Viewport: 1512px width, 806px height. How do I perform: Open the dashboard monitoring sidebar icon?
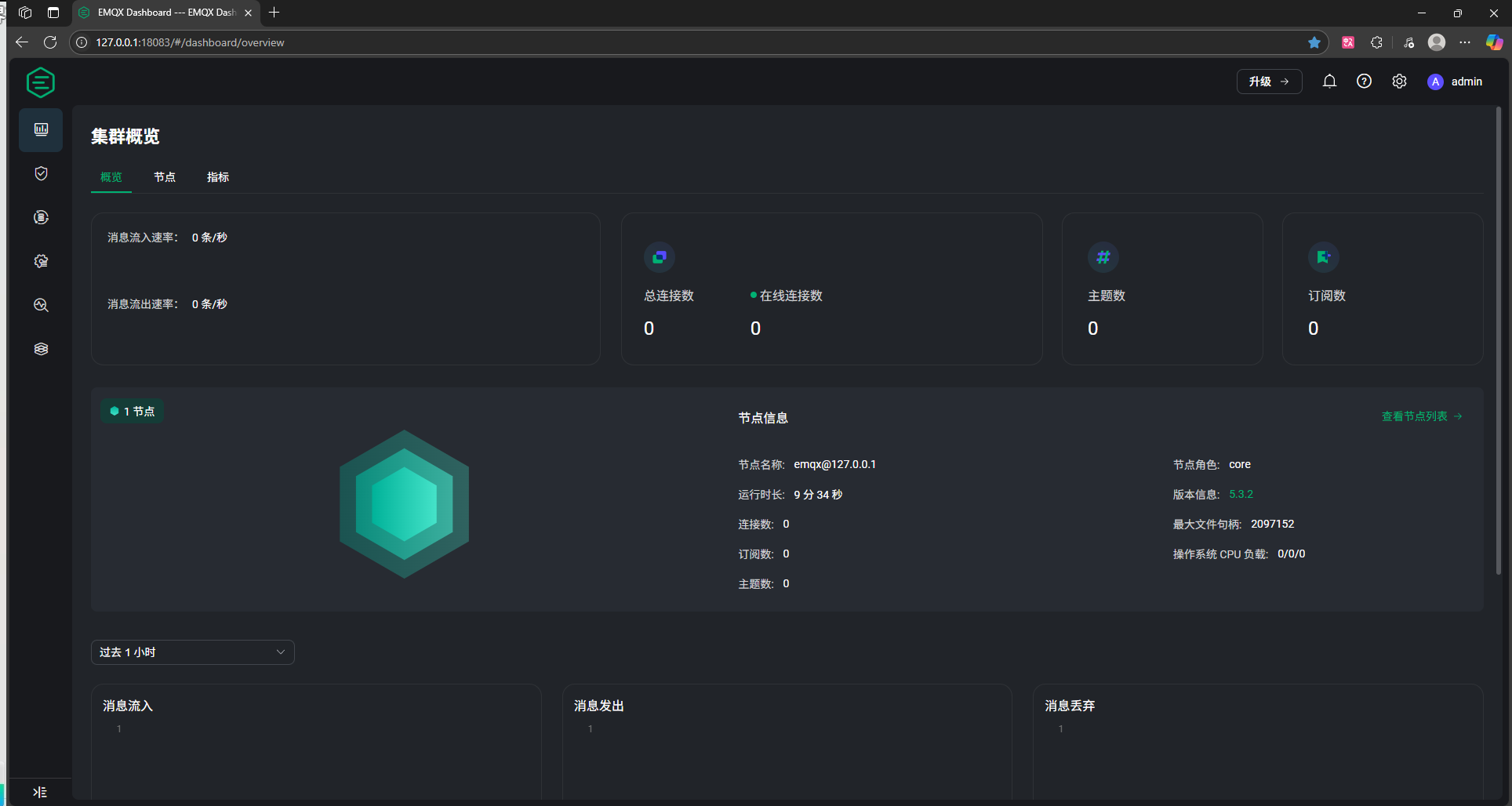(41, 129)
